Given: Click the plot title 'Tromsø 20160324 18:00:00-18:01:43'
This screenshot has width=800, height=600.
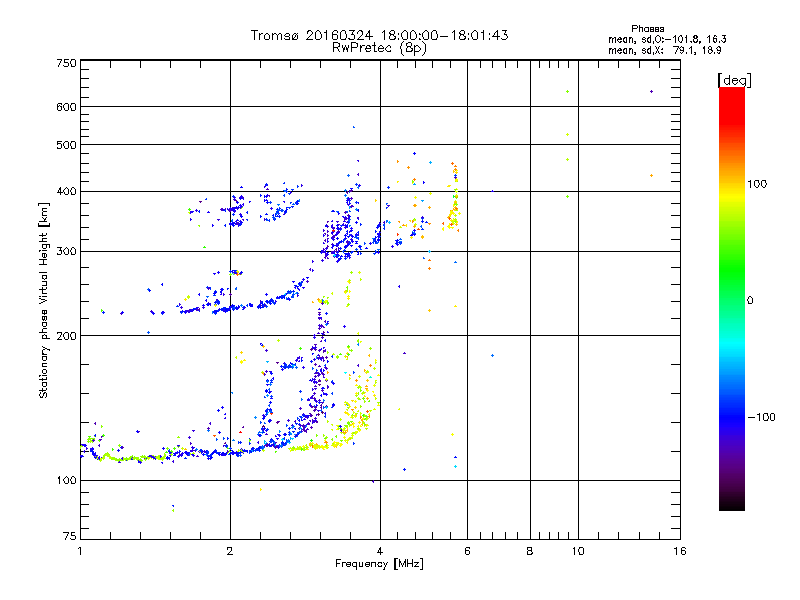Looking at the screenshot, I should coord(379,35).
